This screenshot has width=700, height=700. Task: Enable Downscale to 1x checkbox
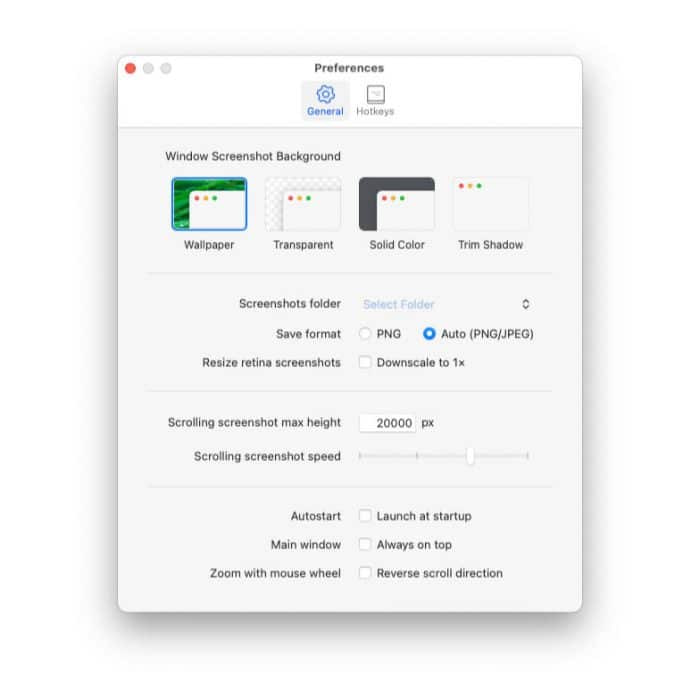[x=365, y=362]
